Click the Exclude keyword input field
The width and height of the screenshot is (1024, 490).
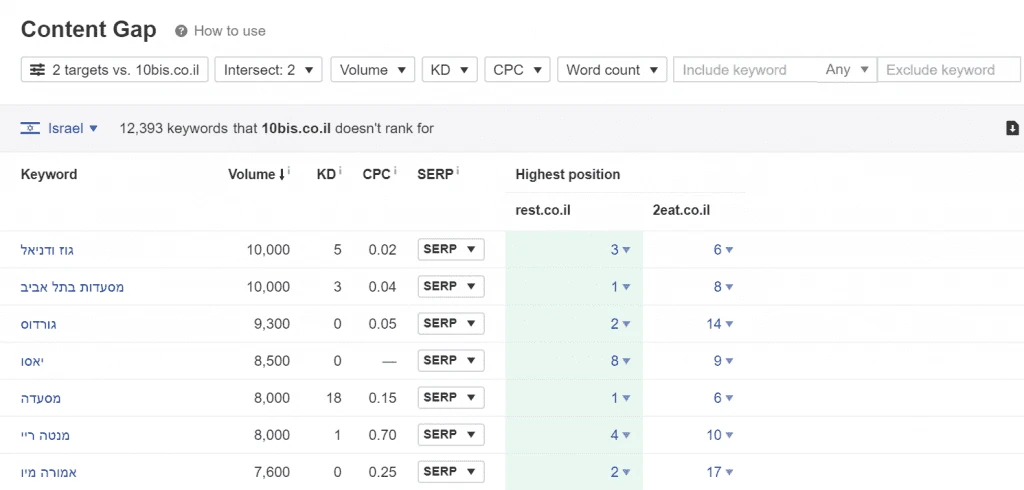click(x=949, y=70)
